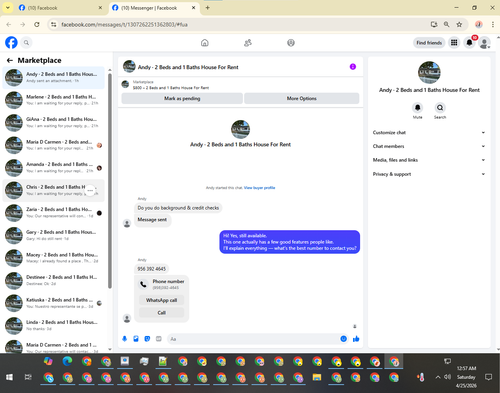Open the Destinee conversation in the list
This screenshot has height=393, width=500.
pyautogui.click(x=54, y=280)
